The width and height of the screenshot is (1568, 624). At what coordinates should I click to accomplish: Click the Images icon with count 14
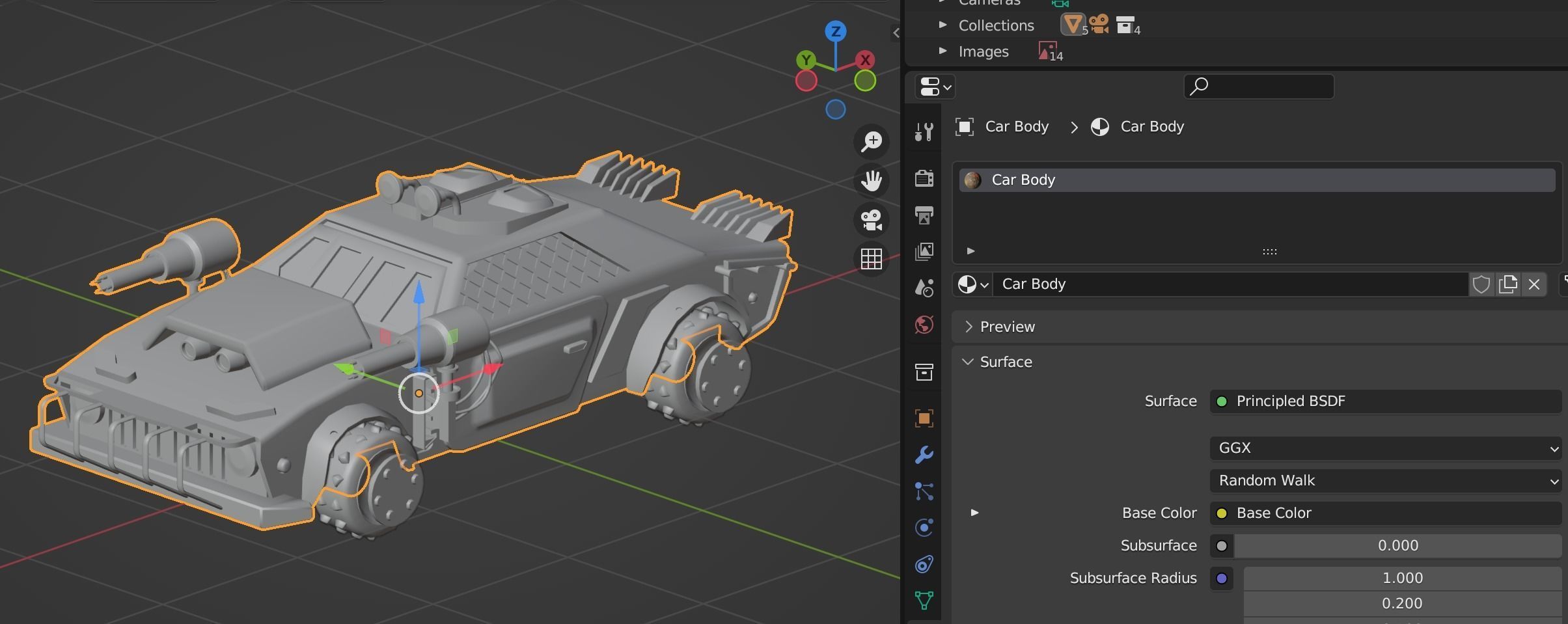[x=1051, y=51]
